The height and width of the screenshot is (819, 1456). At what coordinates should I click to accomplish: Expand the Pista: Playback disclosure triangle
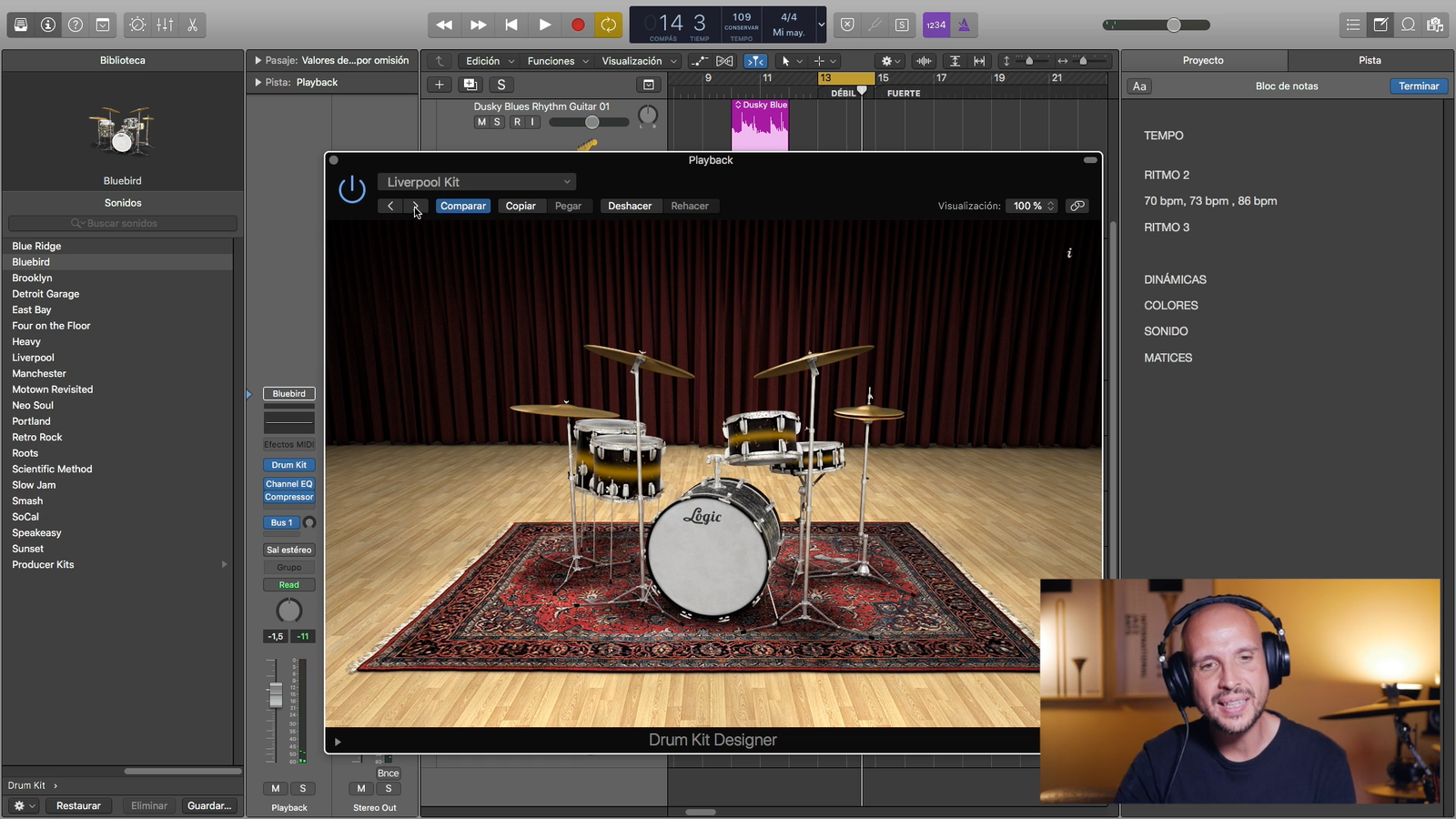258,82
